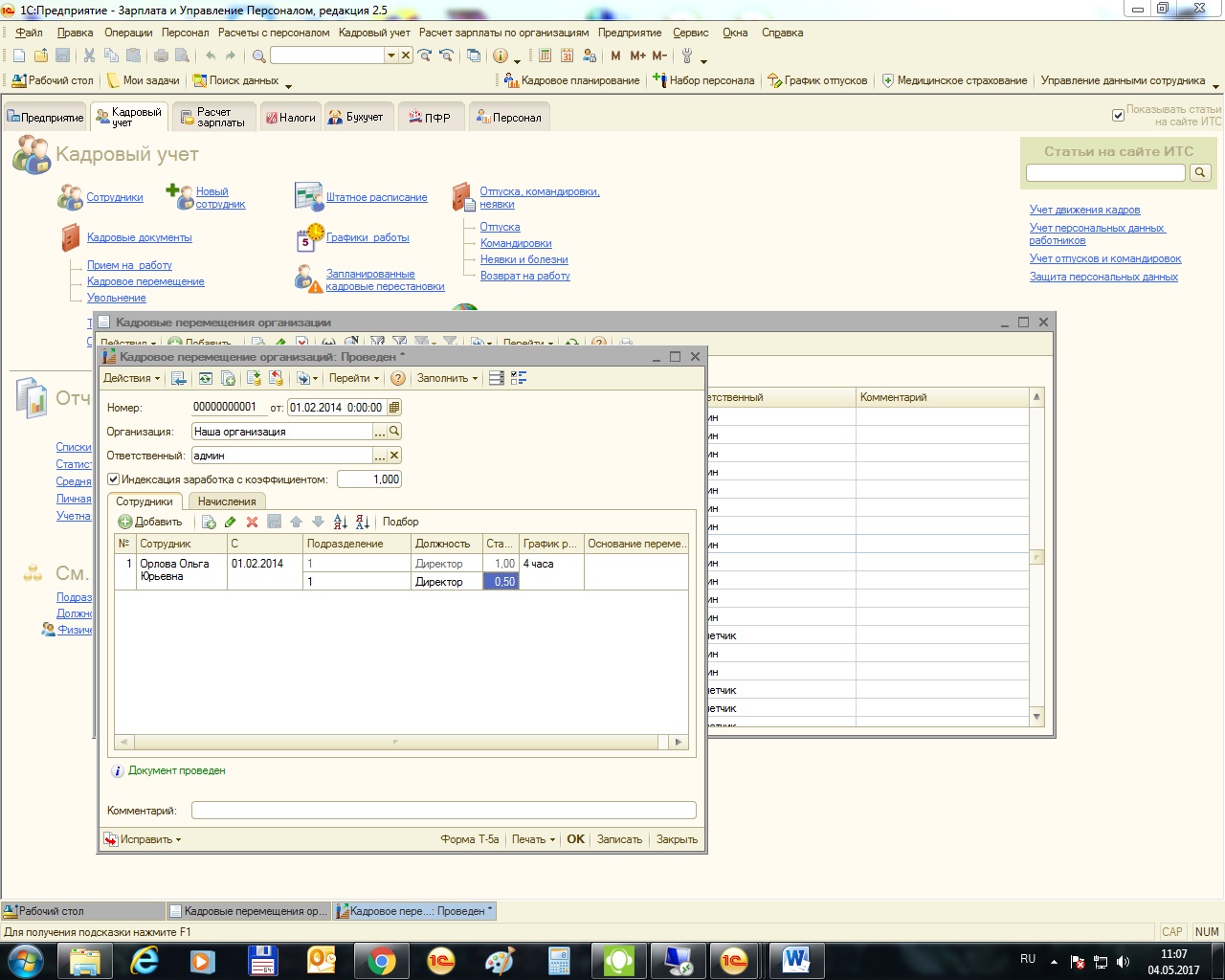This screenshot has width=1225, height=980.
Task: Clear the Ответственный field with the X icon
Action: [394, 456]
